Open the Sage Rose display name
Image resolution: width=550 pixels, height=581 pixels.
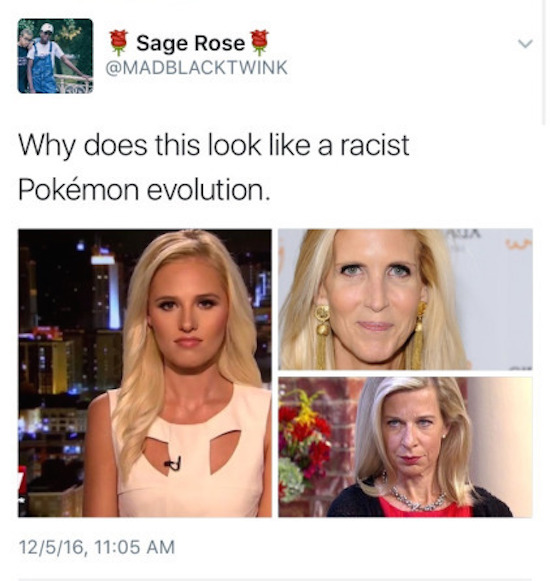coord(190,43)
